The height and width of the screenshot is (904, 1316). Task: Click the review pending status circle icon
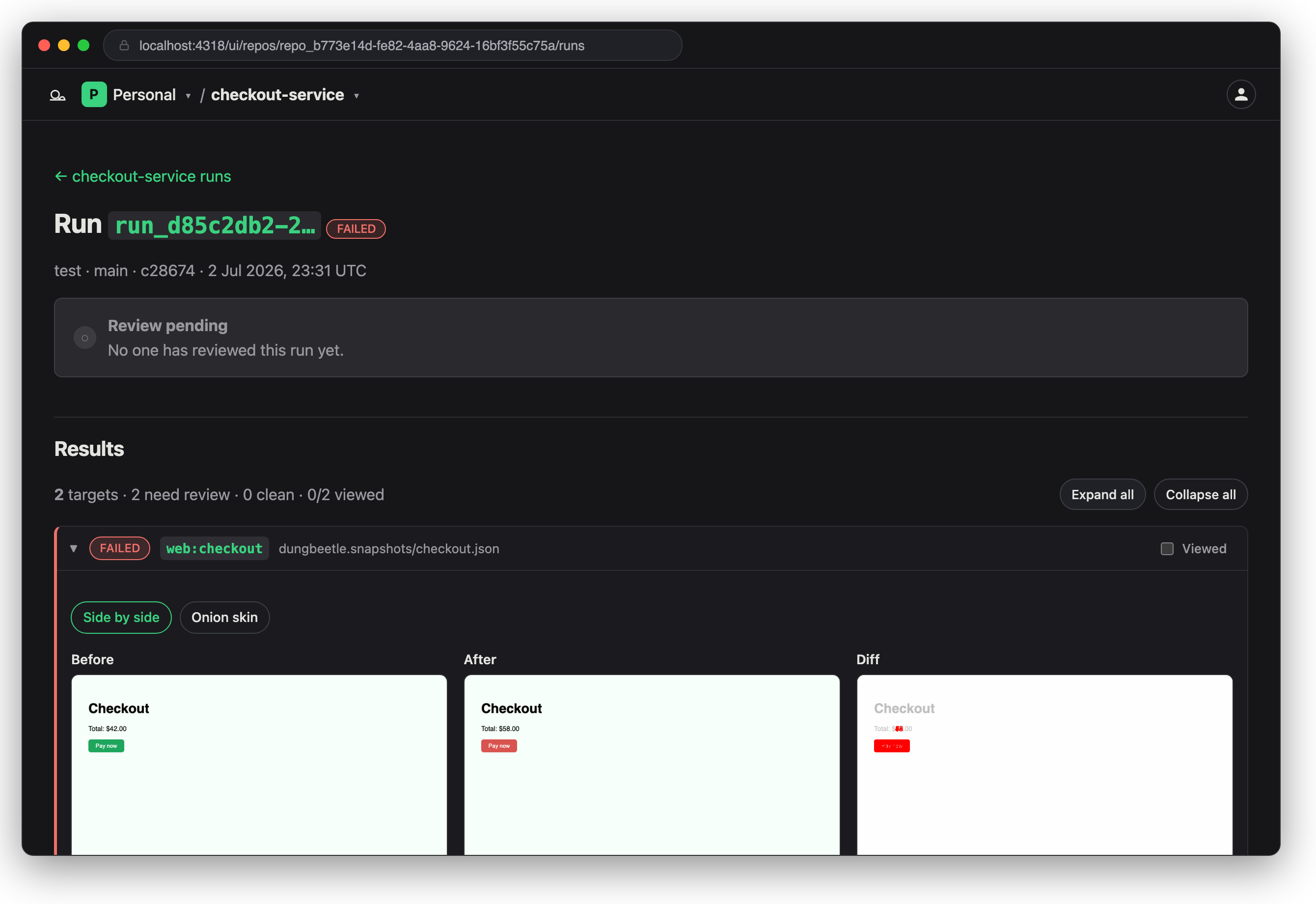tap(85, 338)
